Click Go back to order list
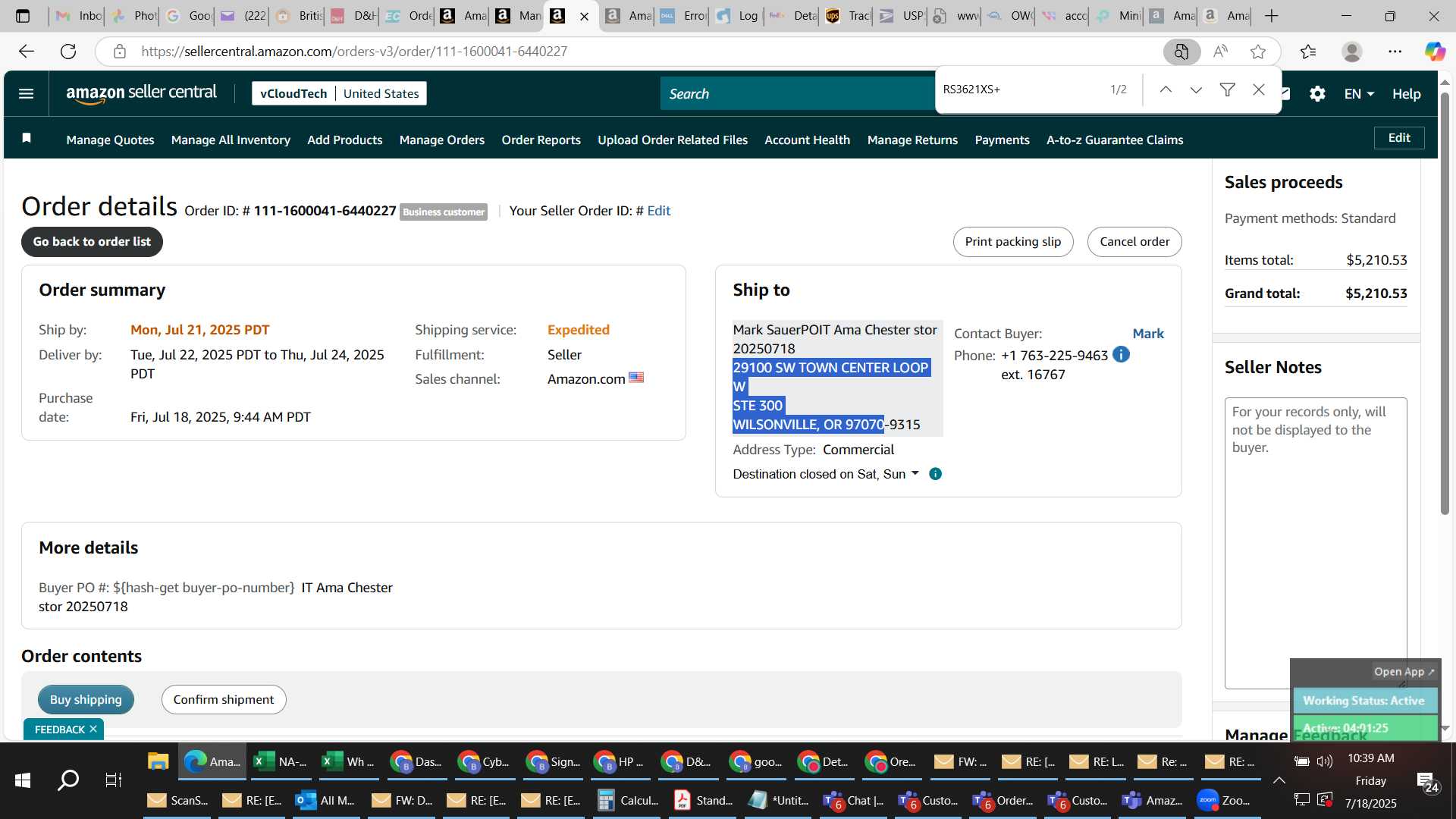The width and height of the screenshot is (1456, 819). (x=92, y=242)
